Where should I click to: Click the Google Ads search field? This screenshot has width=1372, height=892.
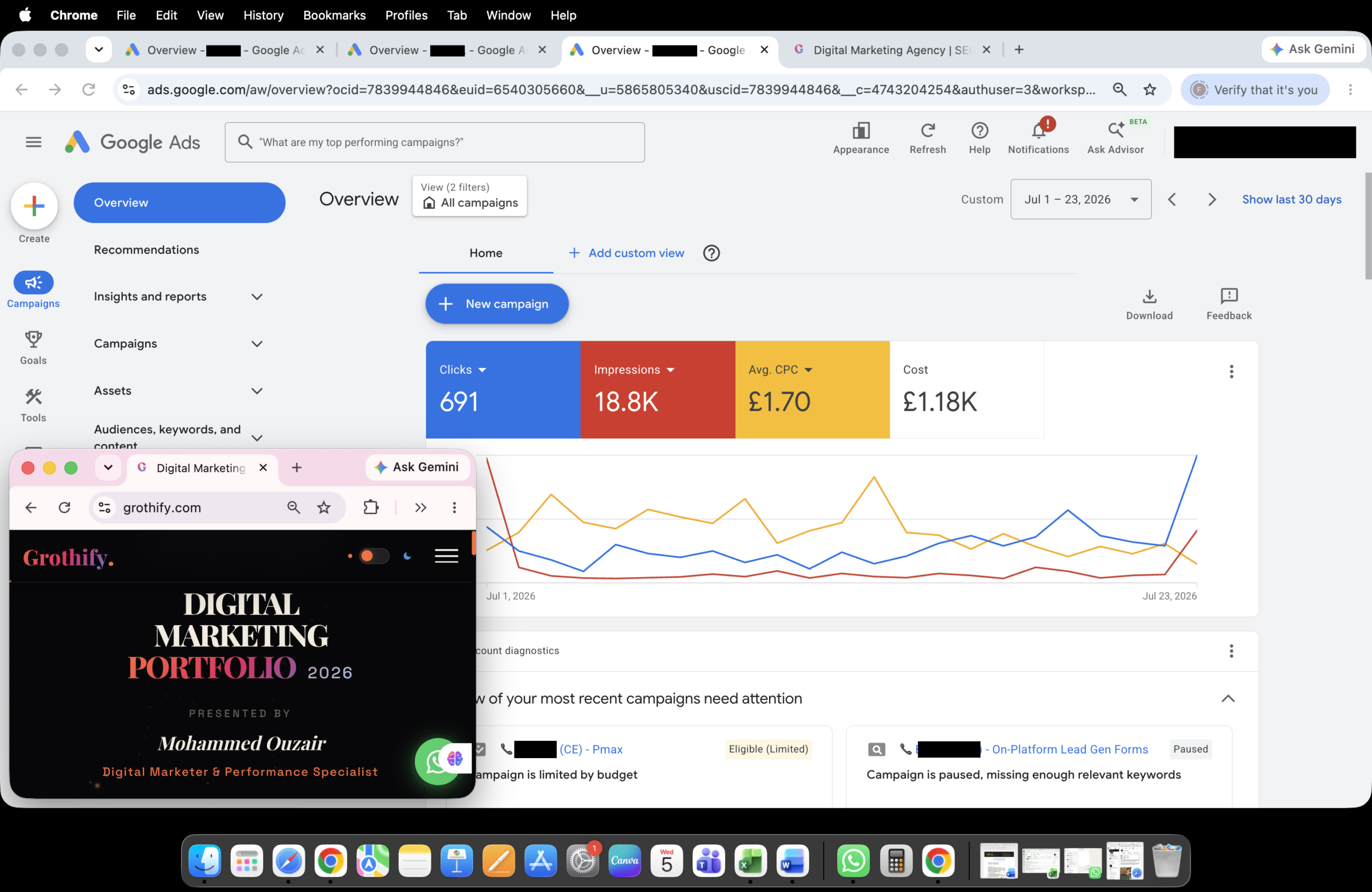(435, 142)
